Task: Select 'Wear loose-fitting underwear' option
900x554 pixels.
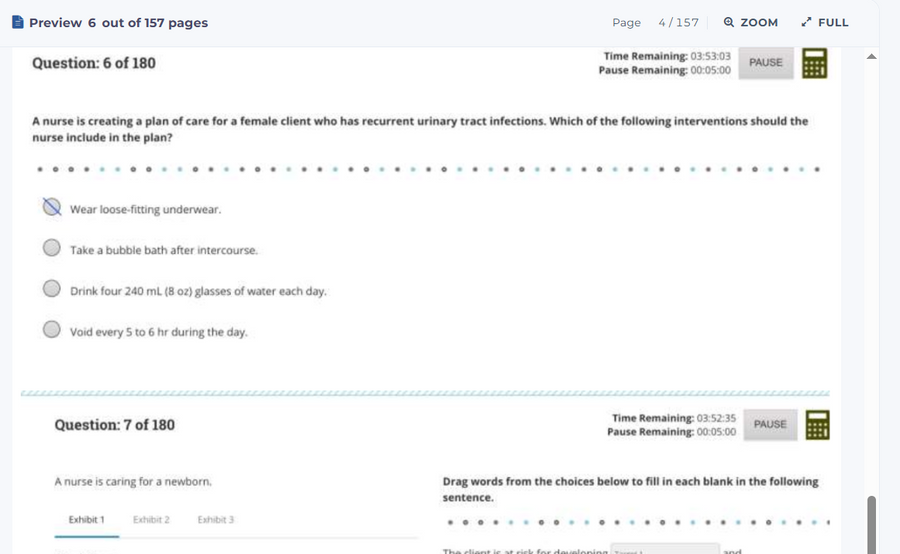Action: point(52,207)
